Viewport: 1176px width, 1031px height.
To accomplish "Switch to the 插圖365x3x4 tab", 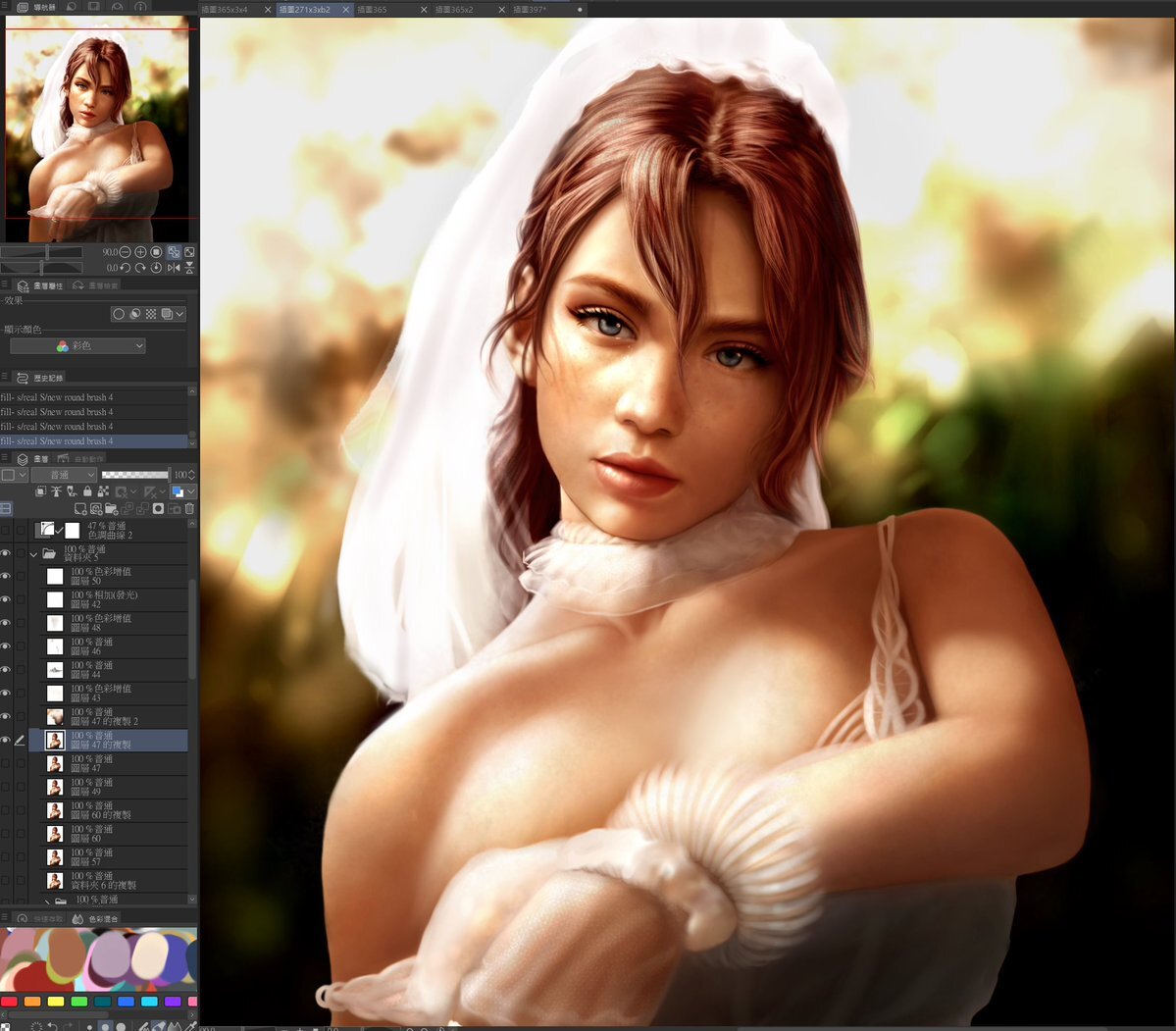I will 225,10.
